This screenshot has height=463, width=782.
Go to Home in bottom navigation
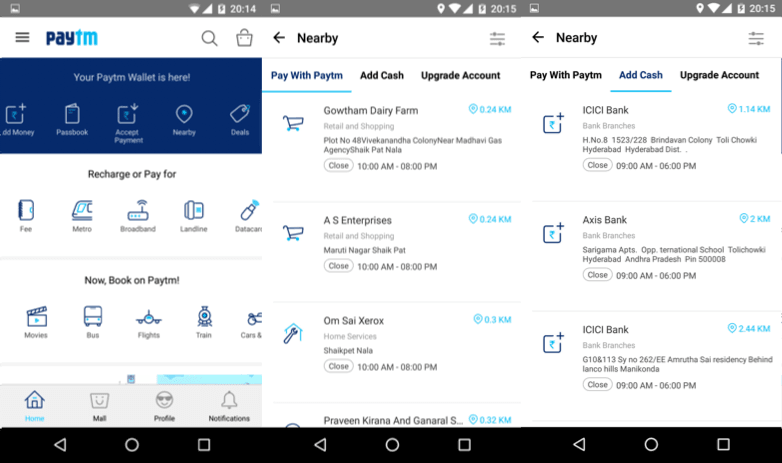(x=34, y=406)
